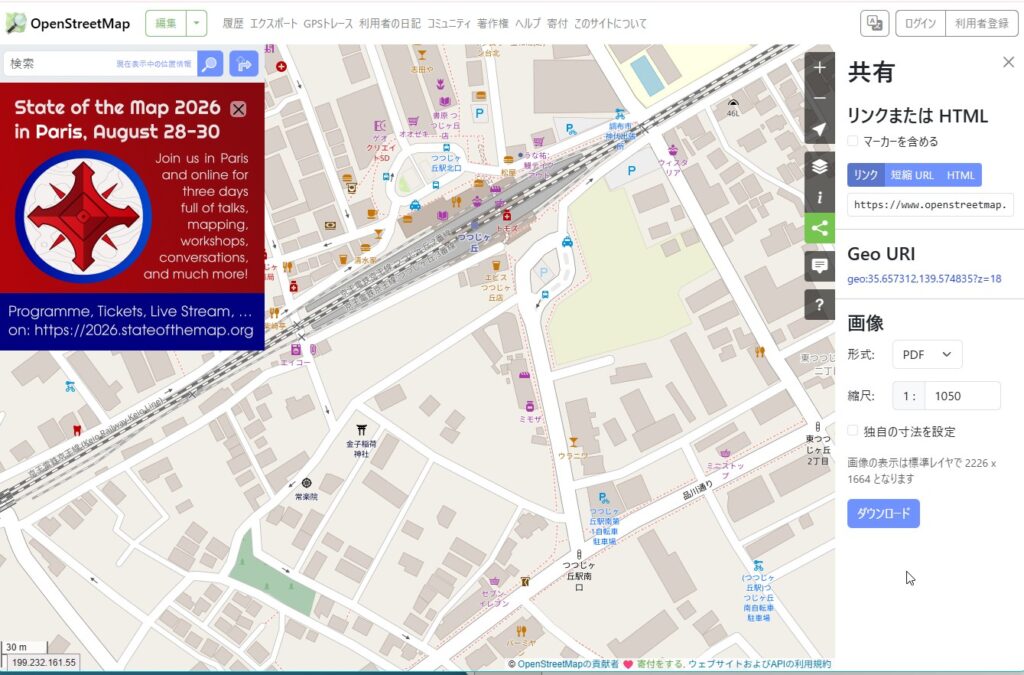Open コミュニティ in the nav bar
This screenshot has height=675, width=1024.
click(449, 24)
